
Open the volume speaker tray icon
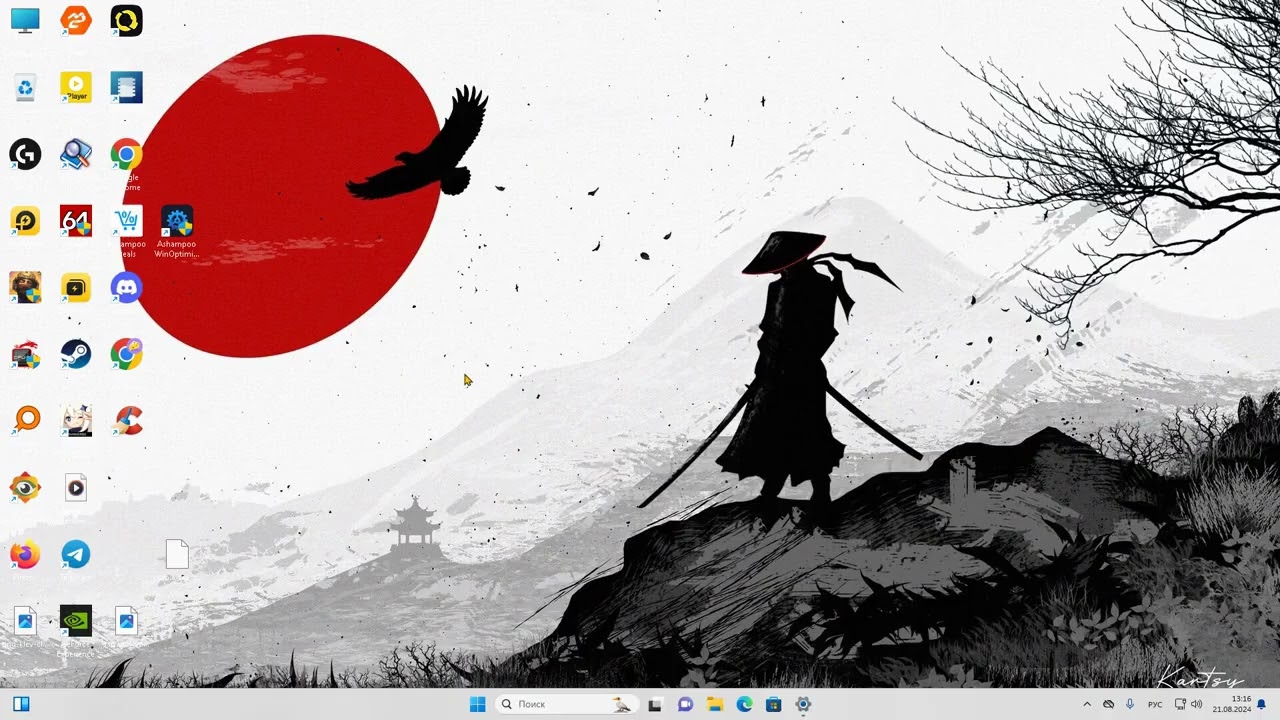coord(1197,704)
